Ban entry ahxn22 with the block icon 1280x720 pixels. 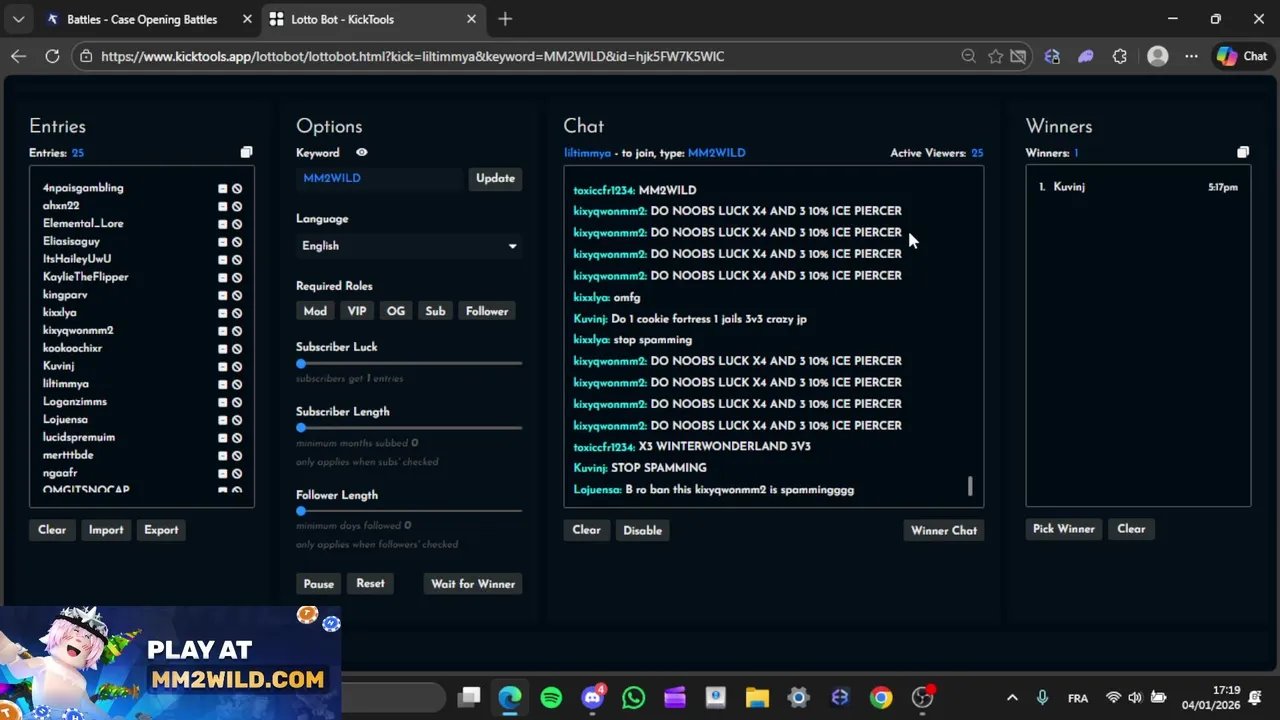[237, 206]
